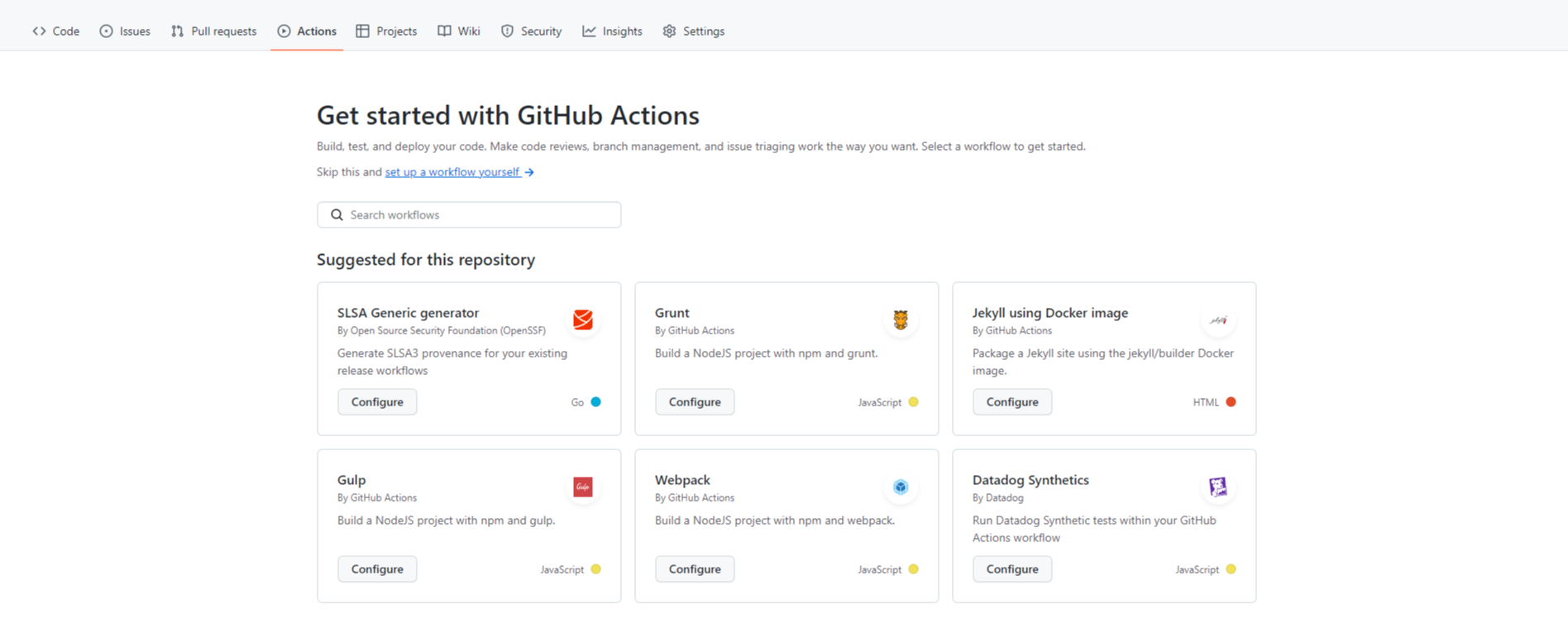The image size is (1568, 624).
Task: Click the Gulp card title
Action: pyautogui.click(x=351, y=480)
